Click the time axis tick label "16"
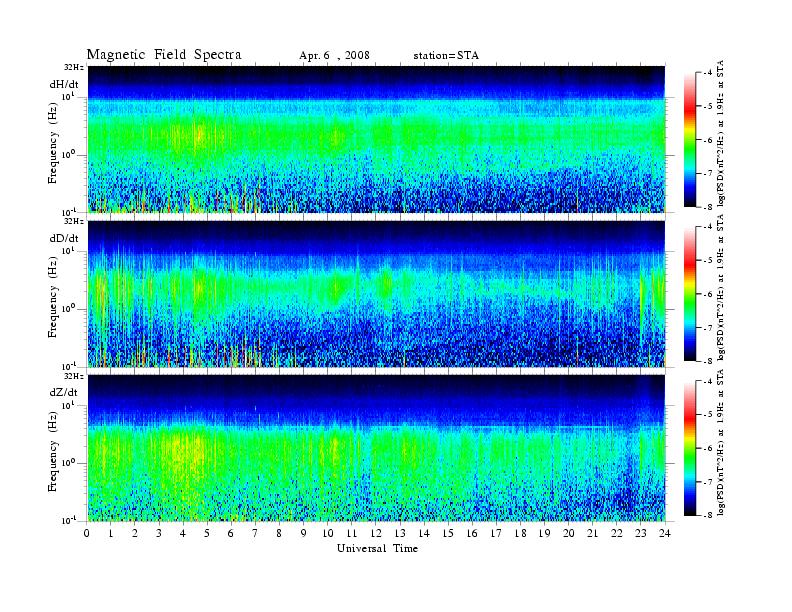 (x=472, y=533)
